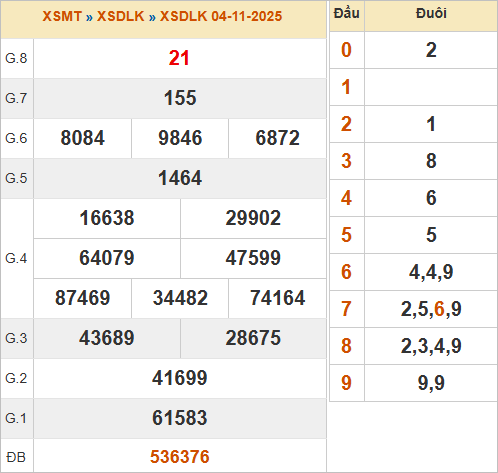Click the G.3 row label

pos(16,338)
